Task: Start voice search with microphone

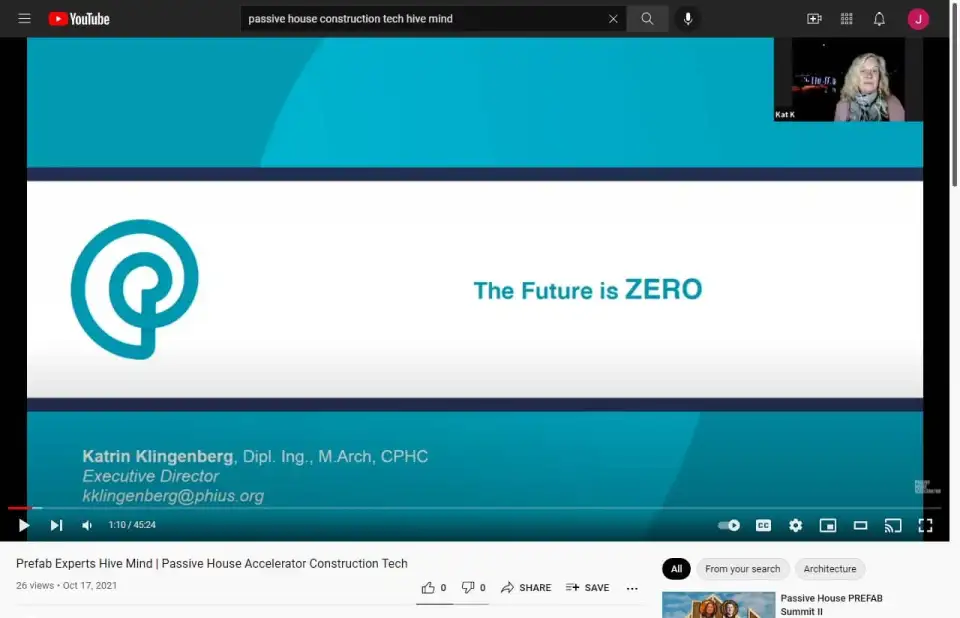Action: click(x=688, y=19)
